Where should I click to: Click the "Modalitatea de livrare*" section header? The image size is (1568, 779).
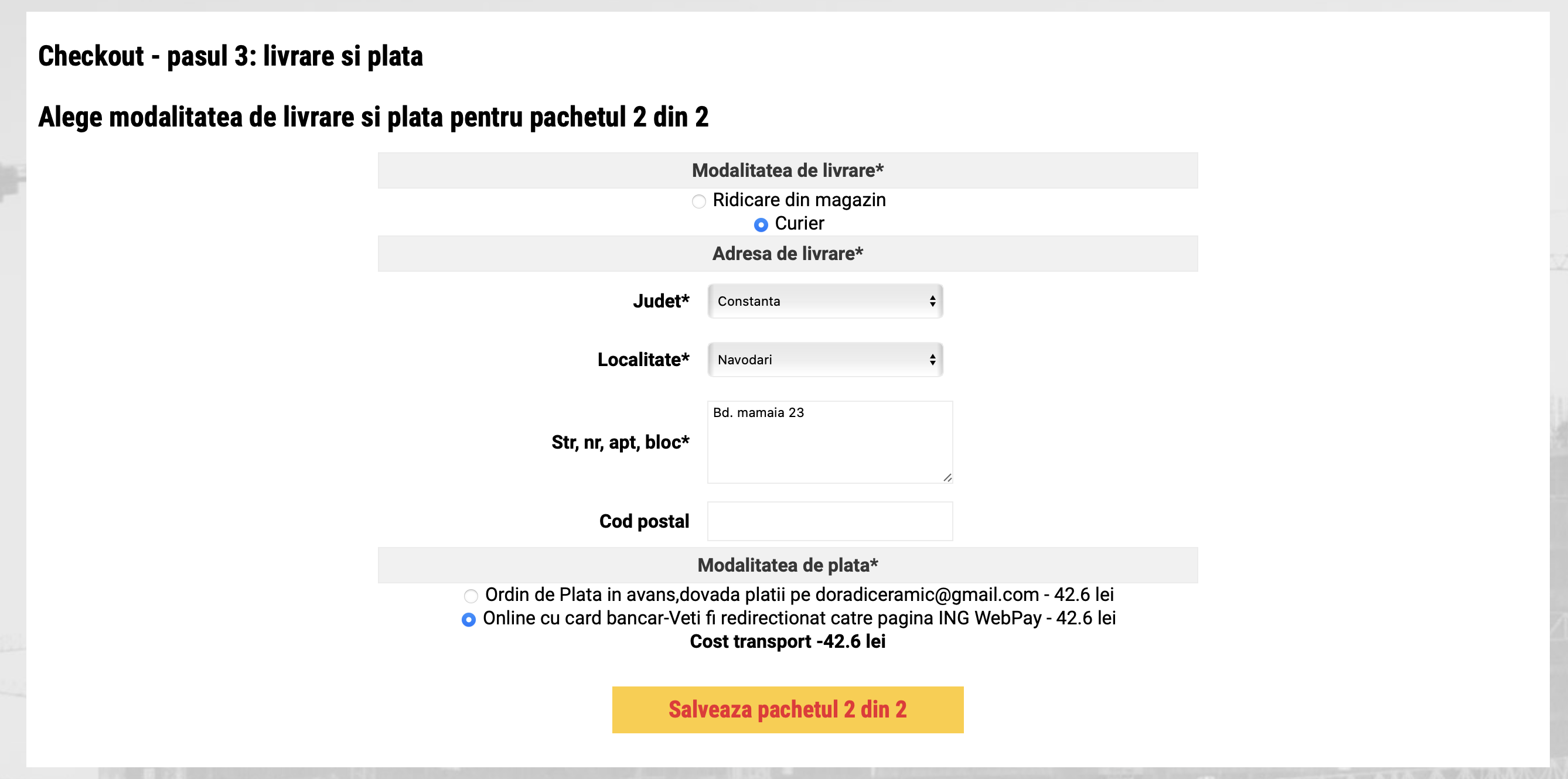click(x=787, y=170)
